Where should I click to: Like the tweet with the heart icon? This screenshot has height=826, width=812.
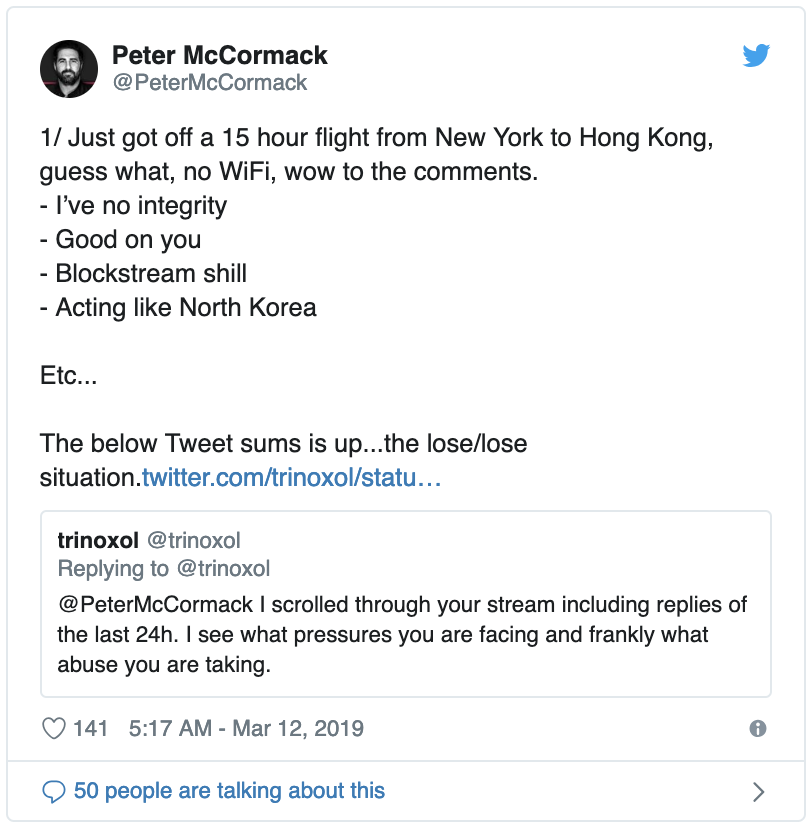[x=53, y=729]
